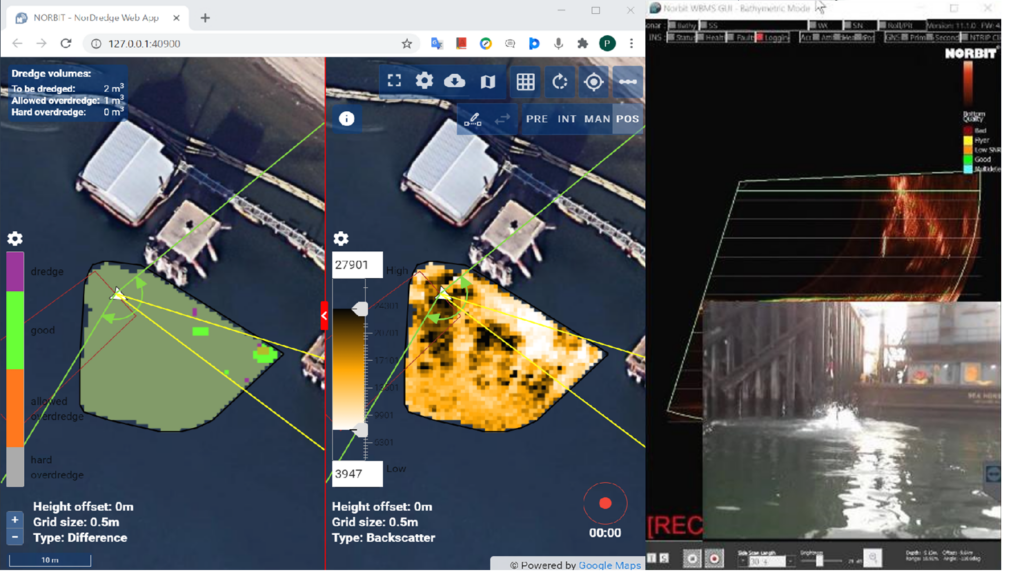Center map using the GPS target icon
The image size is (1024, 579).
pyautogui.click(x=593, y=81)
